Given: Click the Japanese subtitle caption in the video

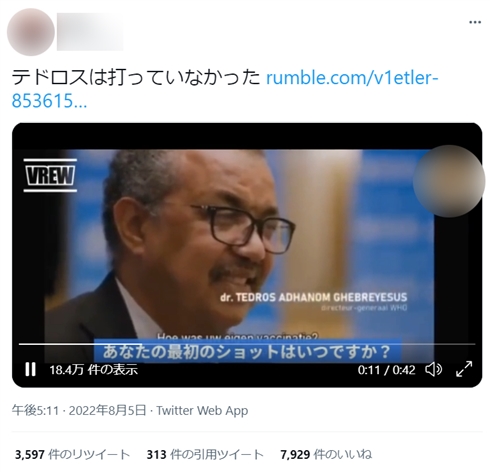Looking at the screenshot, I should 247,351.
